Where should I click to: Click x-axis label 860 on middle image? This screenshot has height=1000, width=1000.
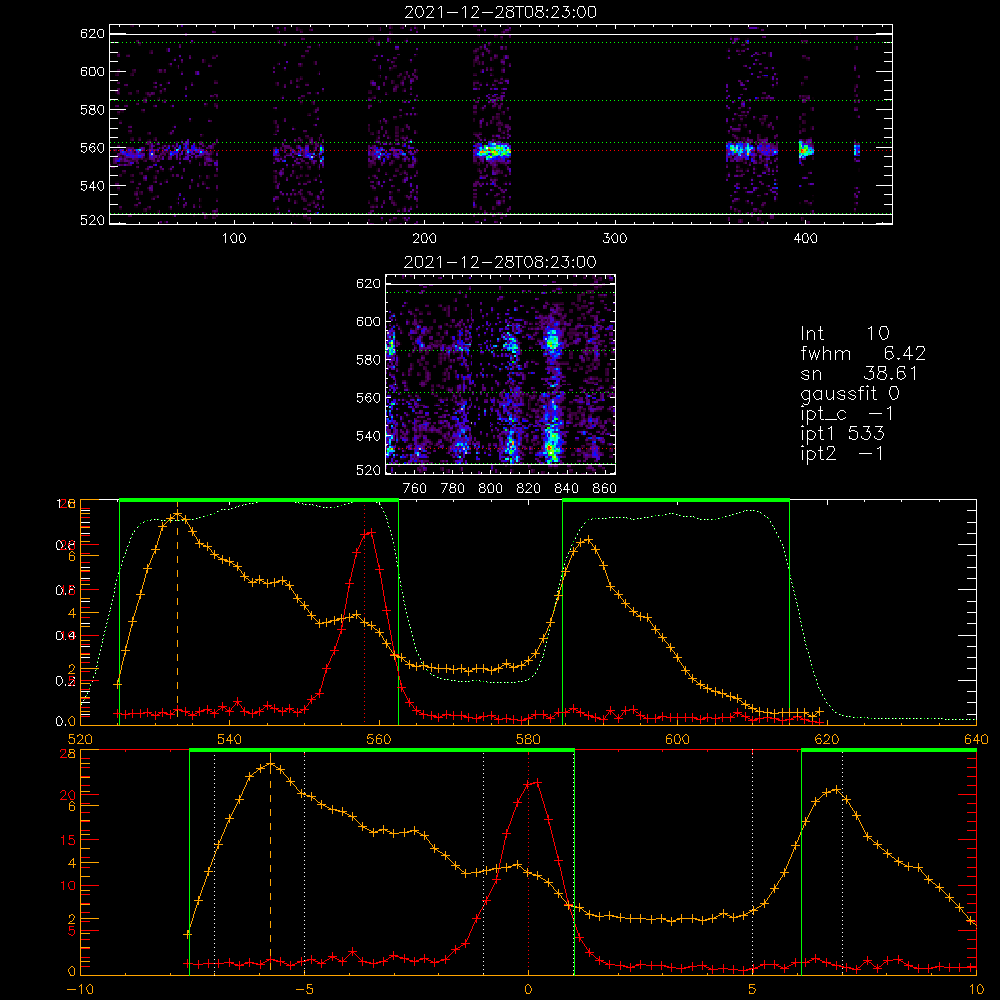pyautogui.click(x=605, y=489)
